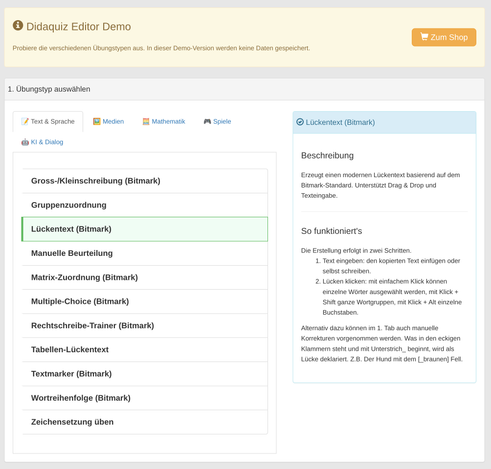The height and width of the screenshot is (469, 491).
Task: Switch to the Text & Sprache tab
Action: pyautogui.click(x=48, y=121)
